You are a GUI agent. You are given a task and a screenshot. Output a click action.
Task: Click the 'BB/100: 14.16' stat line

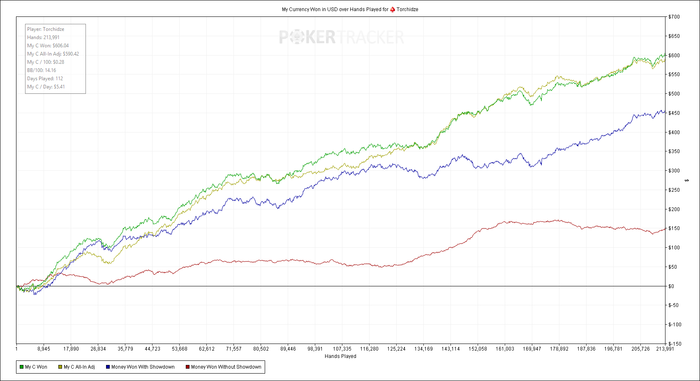42,70
